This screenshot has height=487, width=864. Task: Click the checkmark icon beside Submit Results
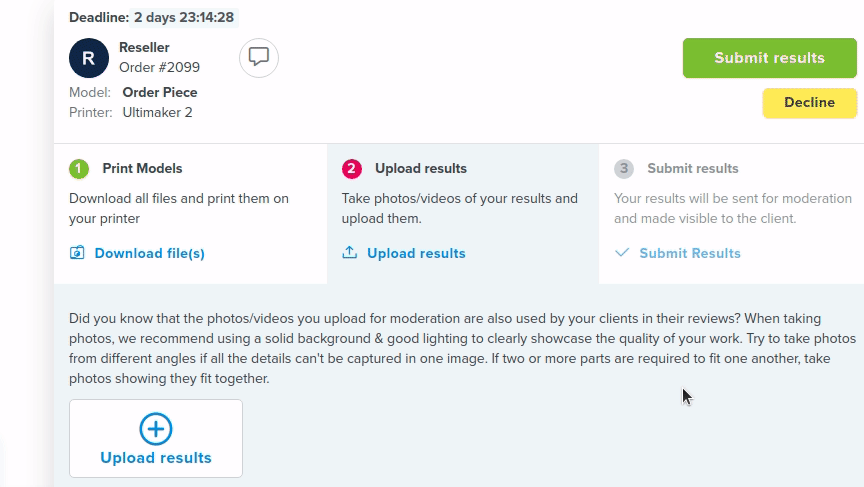[622, 252]
